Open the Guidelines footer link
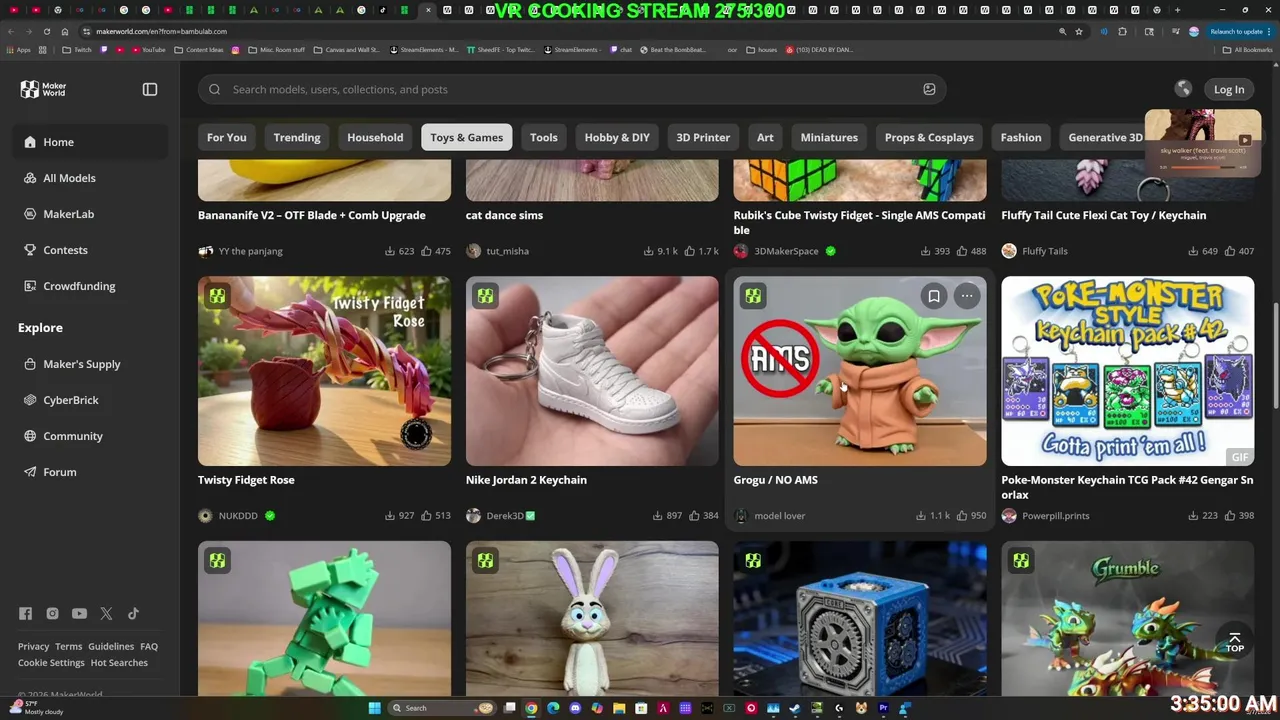This screenshot has width=1280, height=720. [x=111, y=646]
